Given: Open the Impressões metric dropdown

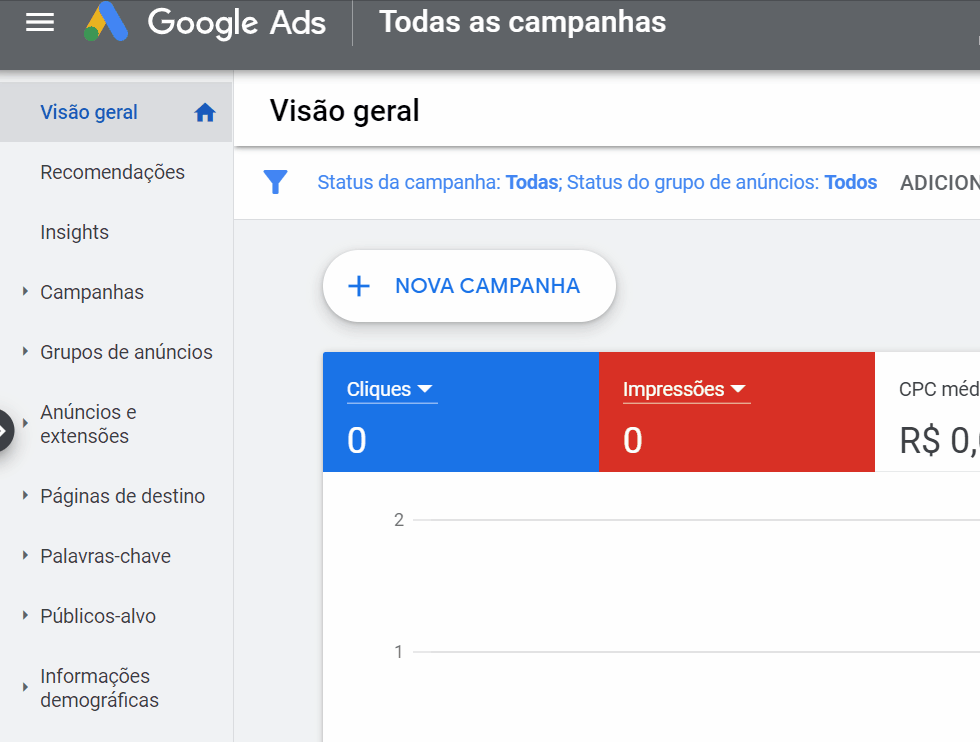Looking at the screenshot, I should (x=738, y=389).
